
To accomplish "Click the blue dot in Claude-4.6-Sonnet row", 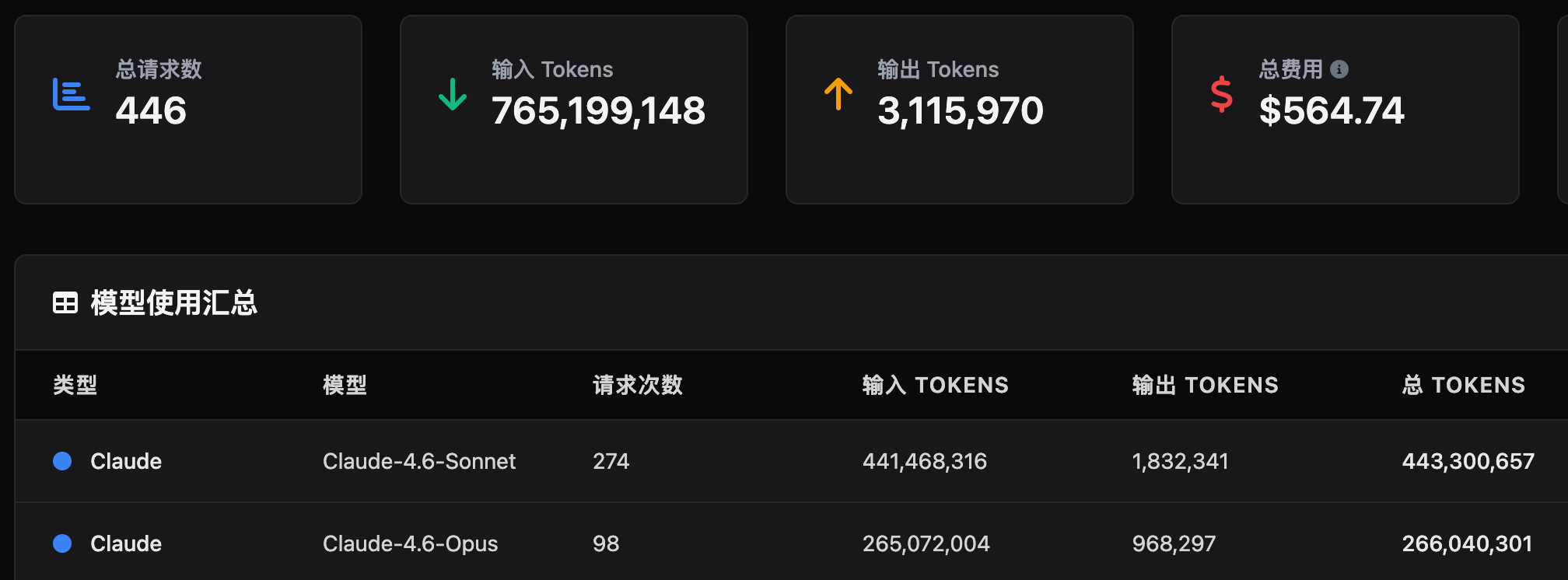I will pyautogui.click(x=62, y=461).
